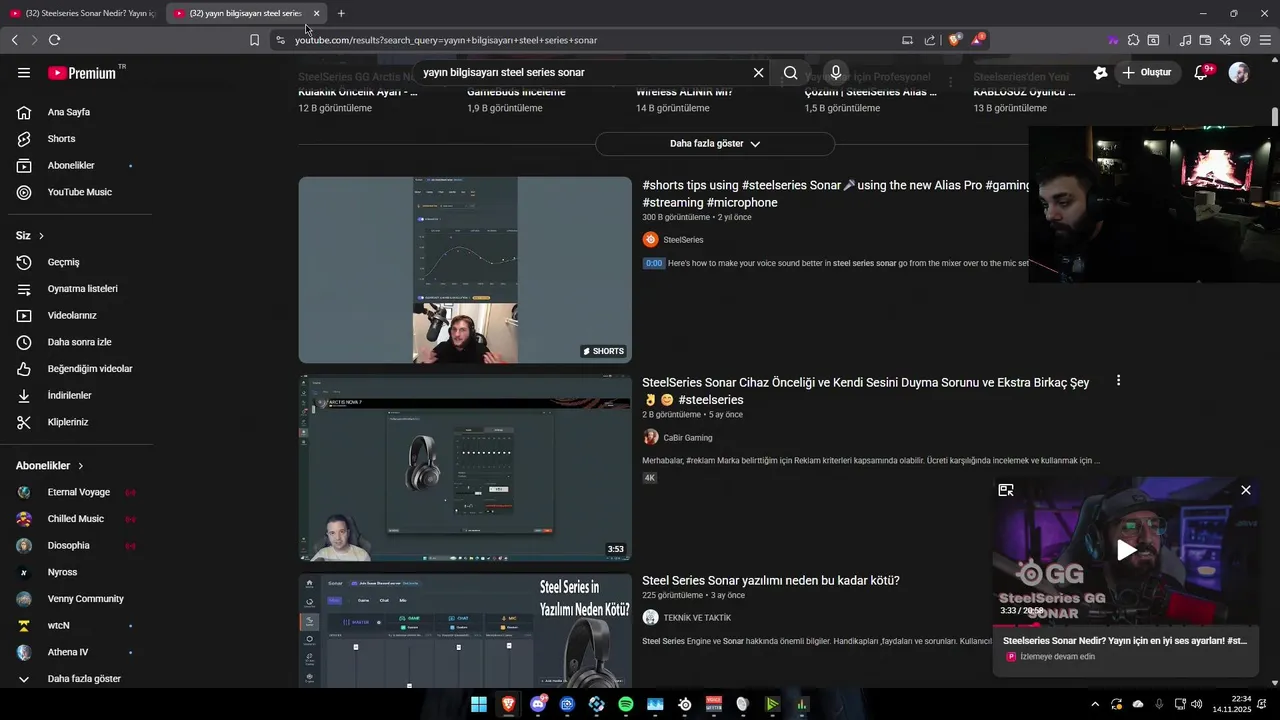Viewport: 1280px width, 720px height.
Task: Click the search magnifier button
Action: pyautogui.click(x=790, y=73)
